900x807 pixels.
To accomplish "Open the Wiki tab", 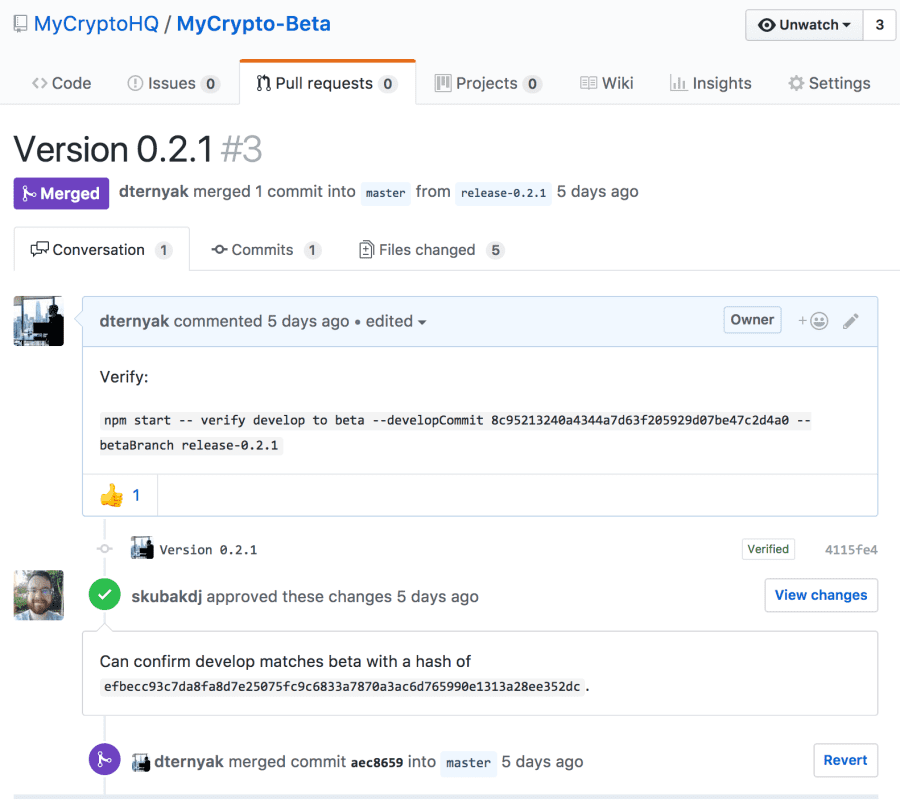I will (606, 83).
